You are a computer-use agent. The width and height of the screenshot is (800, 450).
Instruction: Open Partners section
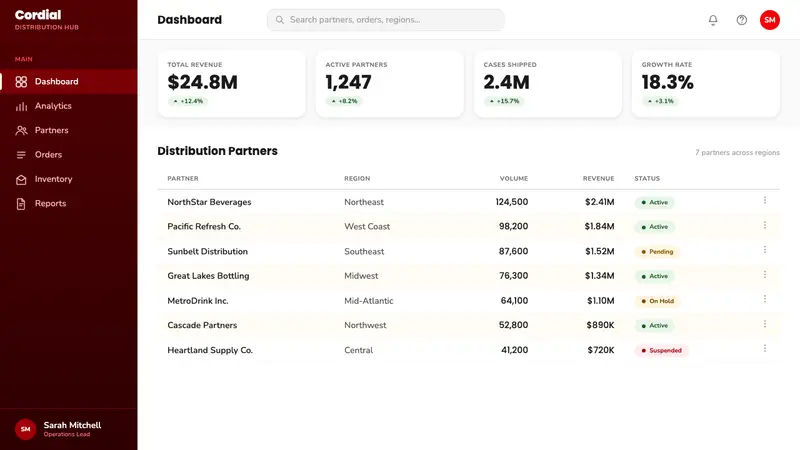68,131
